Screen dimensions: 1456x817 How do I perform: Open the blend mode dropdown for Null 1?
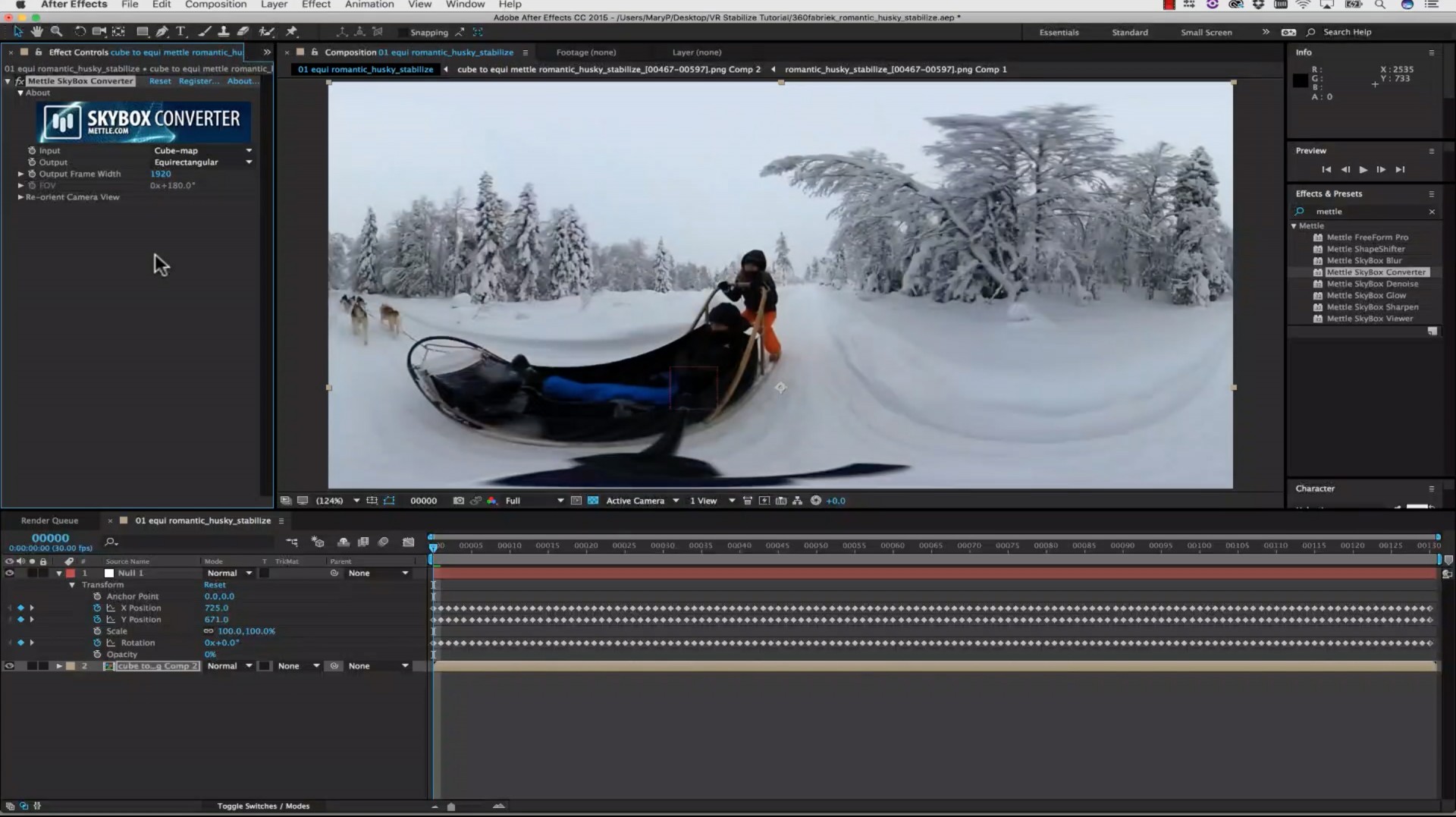pyautogui.click(x=229, y=573)
